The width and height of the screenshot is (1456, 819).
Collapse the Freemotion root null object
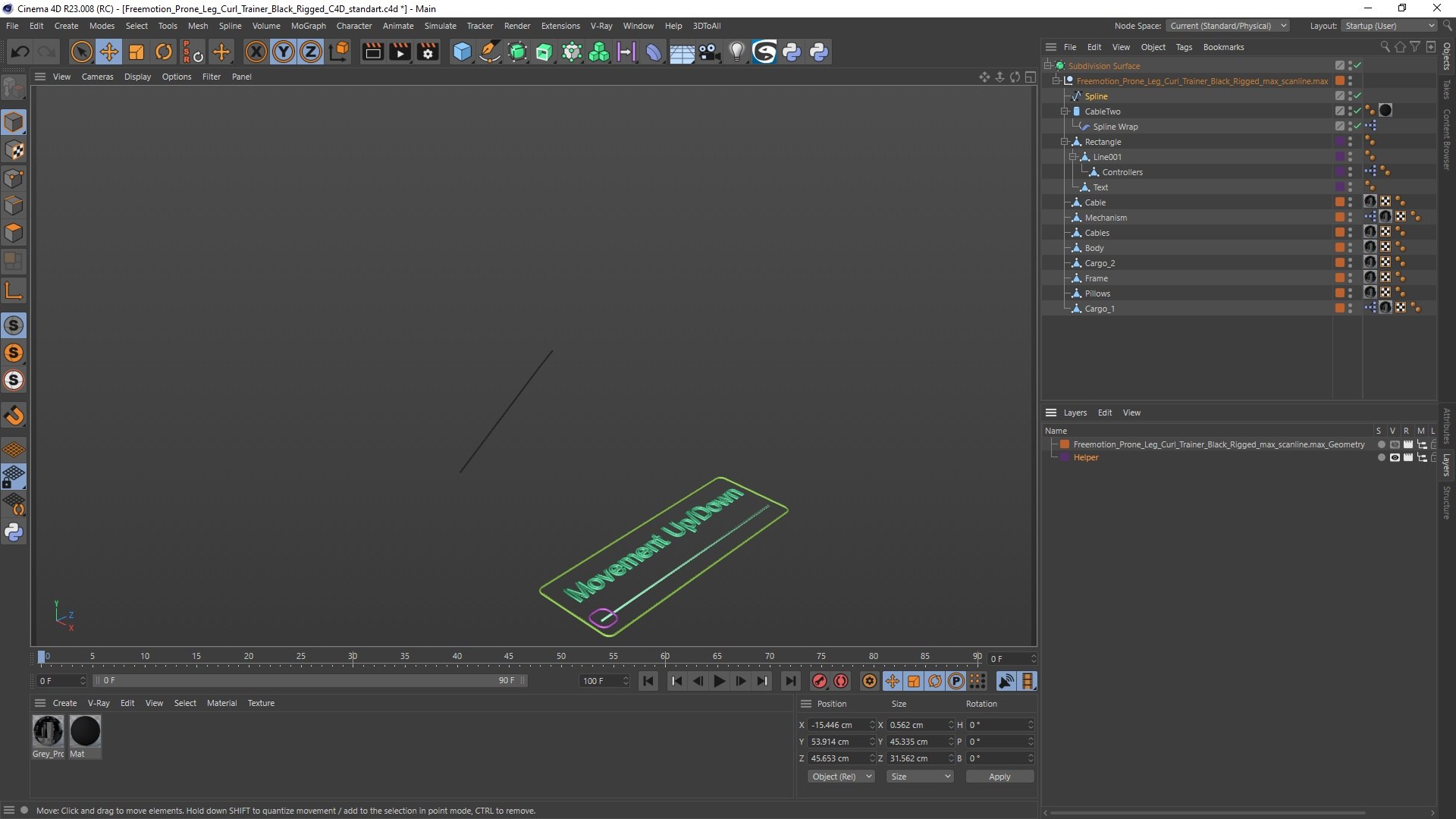(x=1056, y=81)
